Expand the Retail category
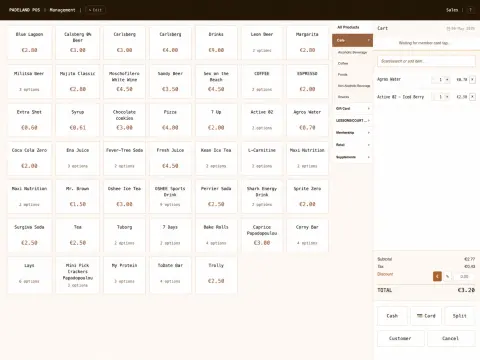480x360 pixels. (352, 145)
